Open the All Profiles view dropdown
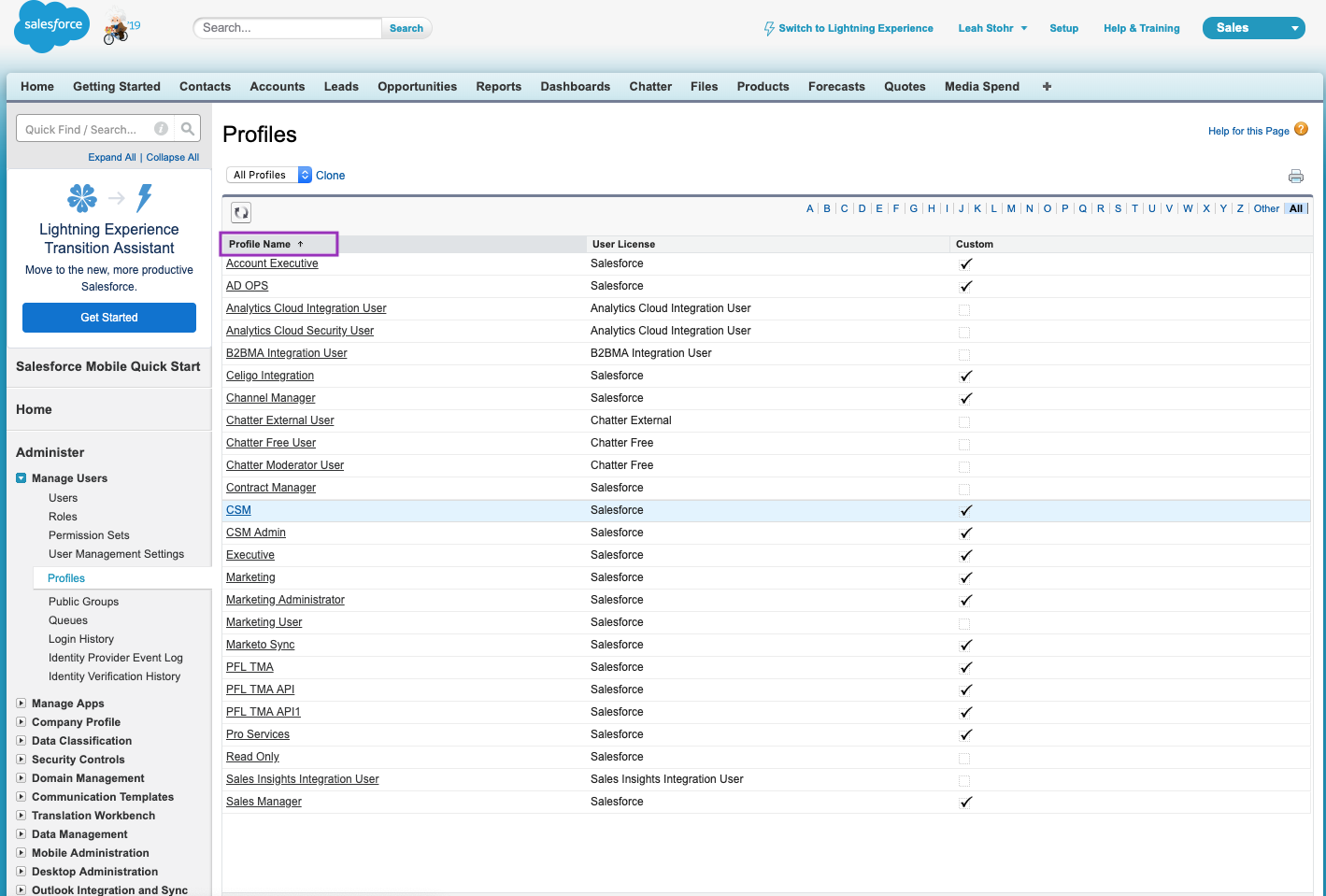Screen dimensions: 1326x896 coord(269,175)
